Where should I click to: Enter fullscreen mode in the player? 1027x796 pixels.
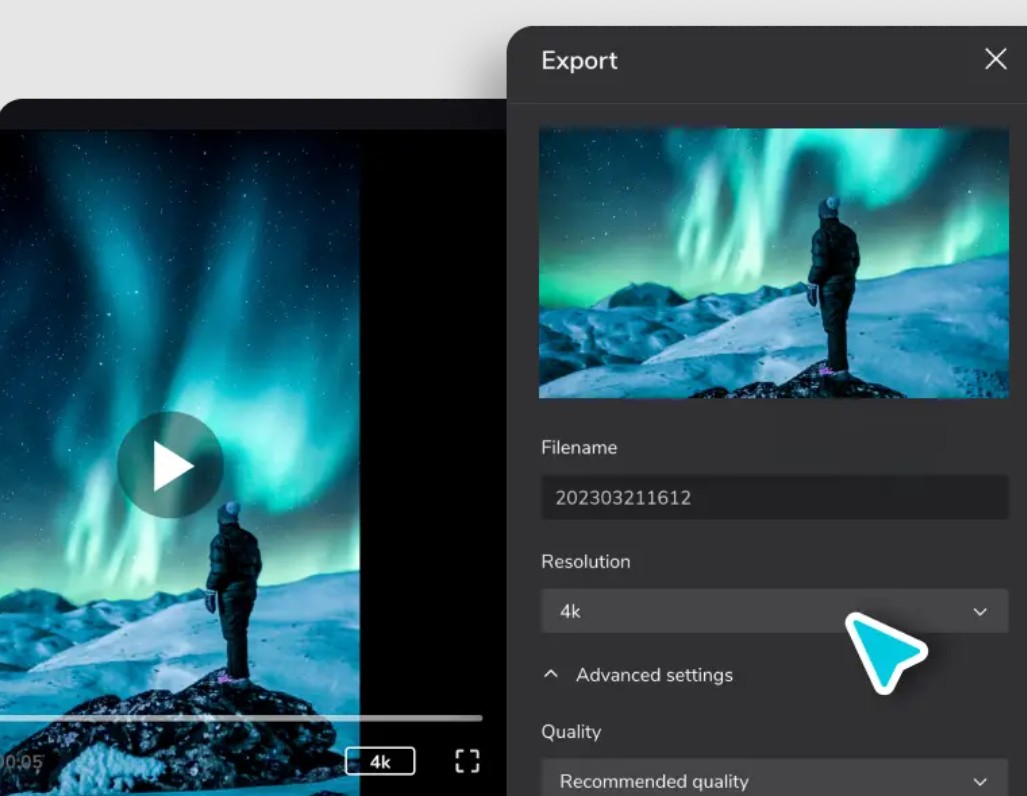[467, 761]
